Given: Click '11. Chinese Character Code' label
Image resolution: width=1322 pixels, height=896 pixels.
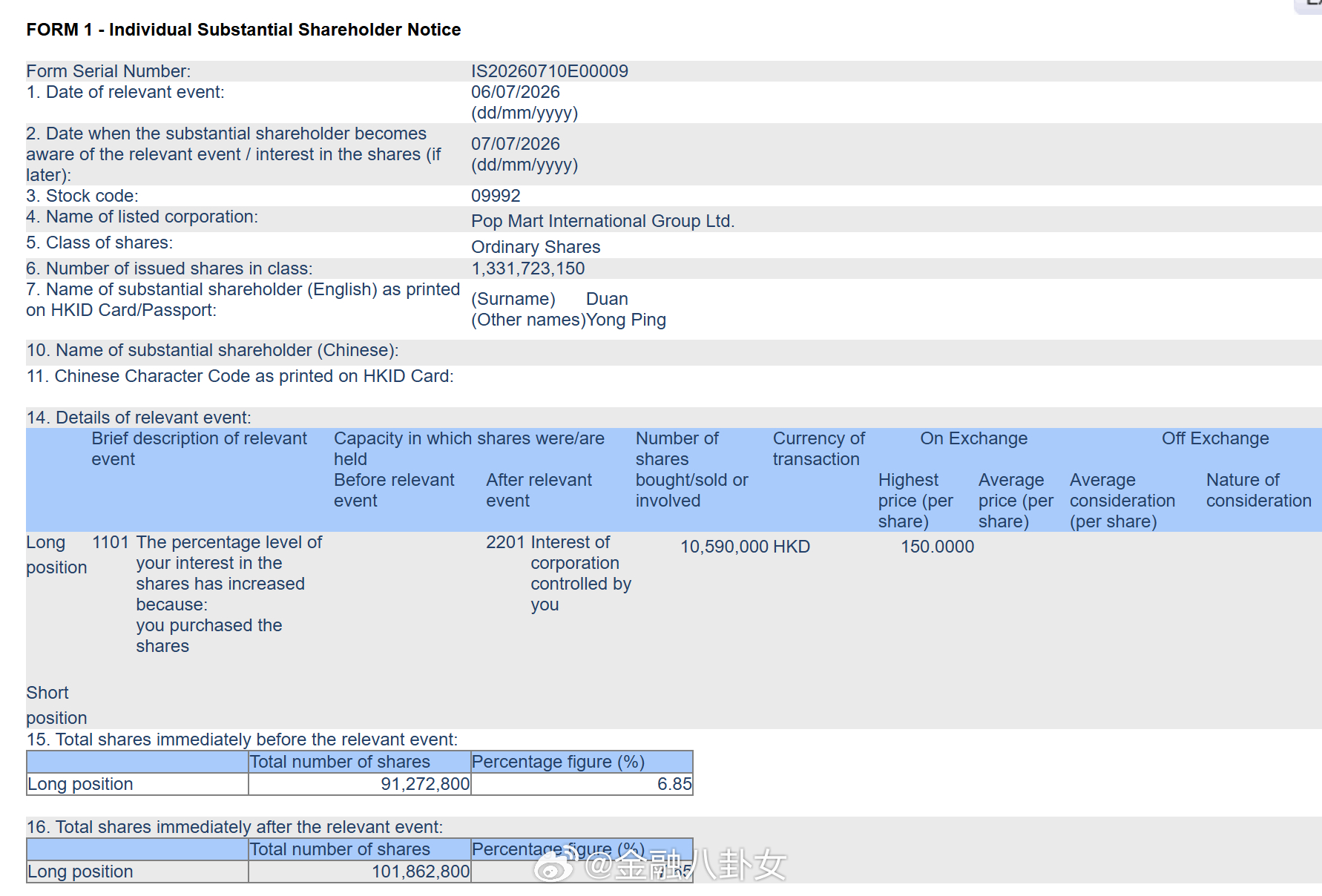Looking at the screenshot, I should [x=240, y=376].
